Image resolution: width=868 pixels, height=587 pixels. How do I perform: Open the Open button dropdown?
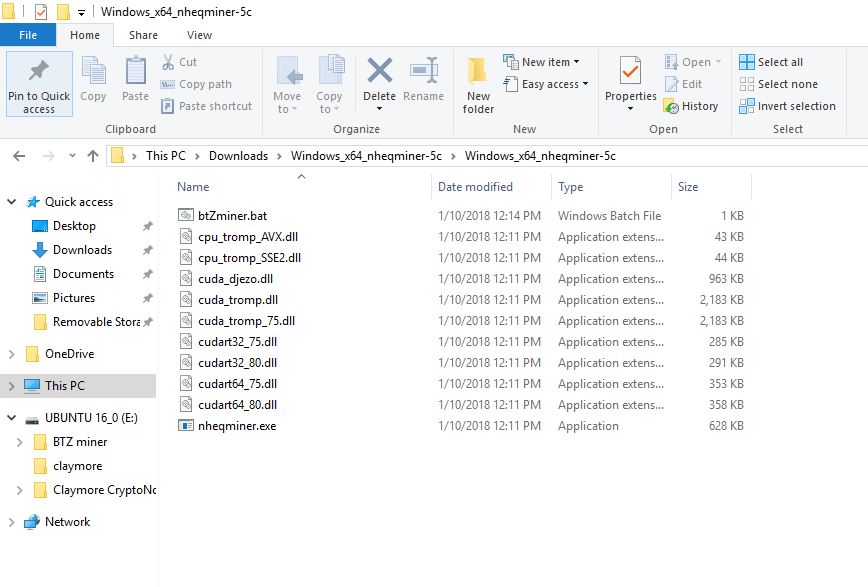(x=719, y=62)
